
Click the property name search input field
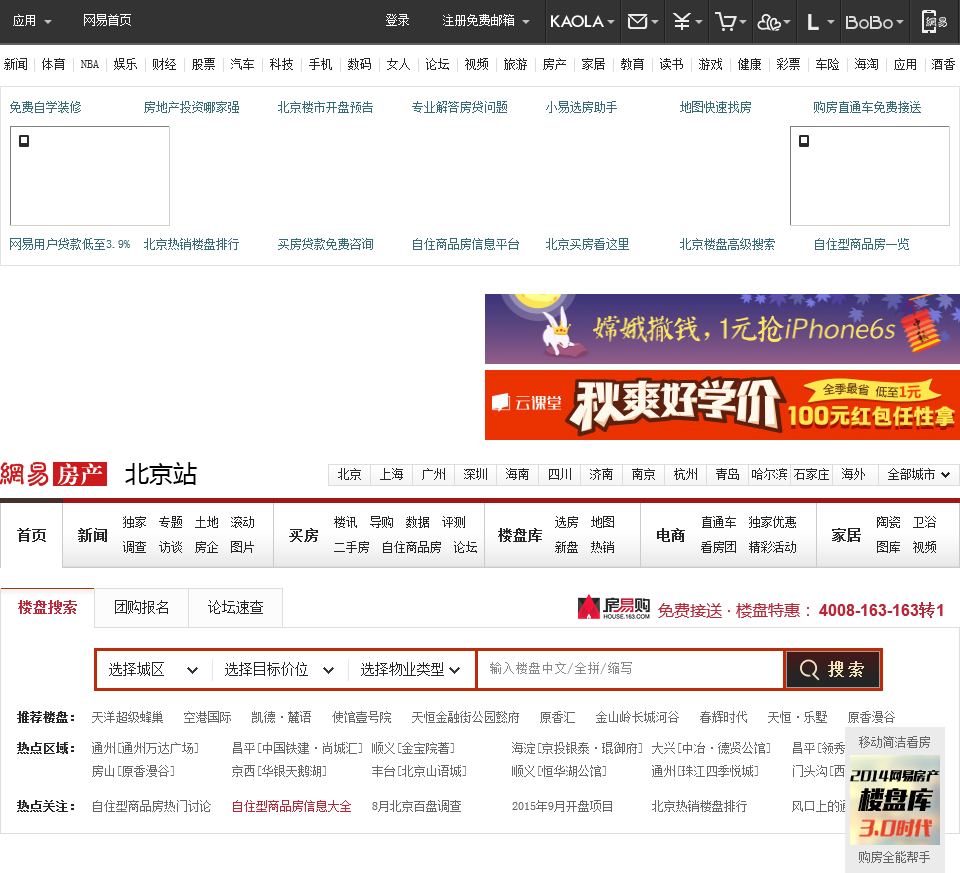630,669
